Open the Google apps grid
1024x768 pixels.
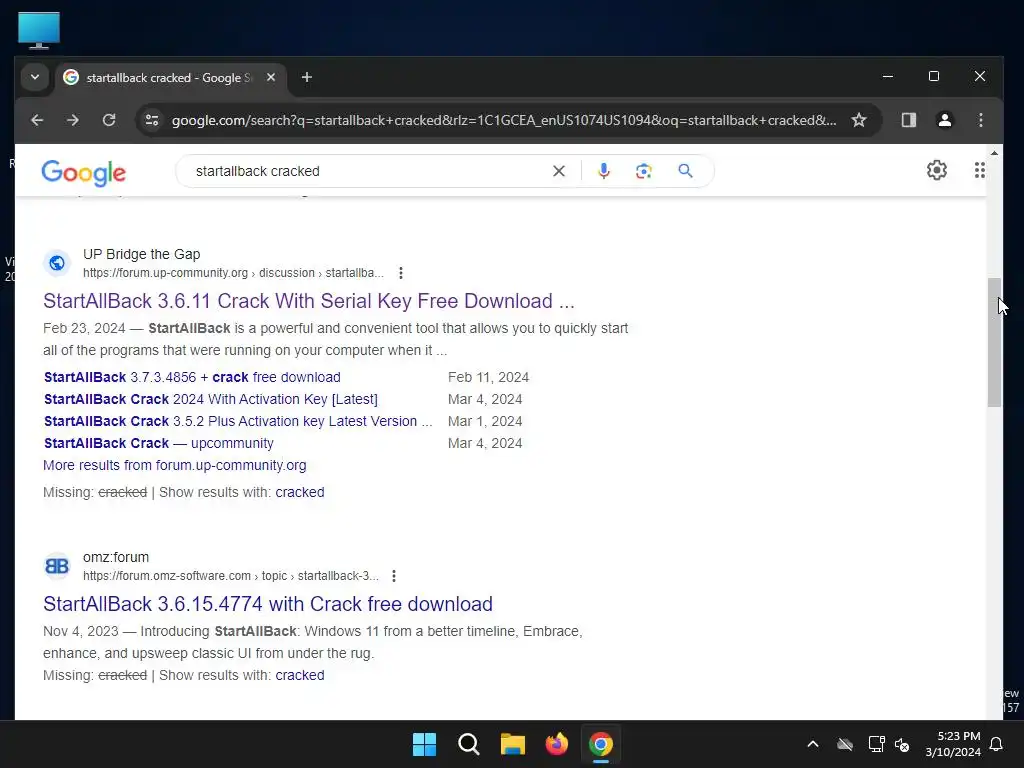point(979,170)
